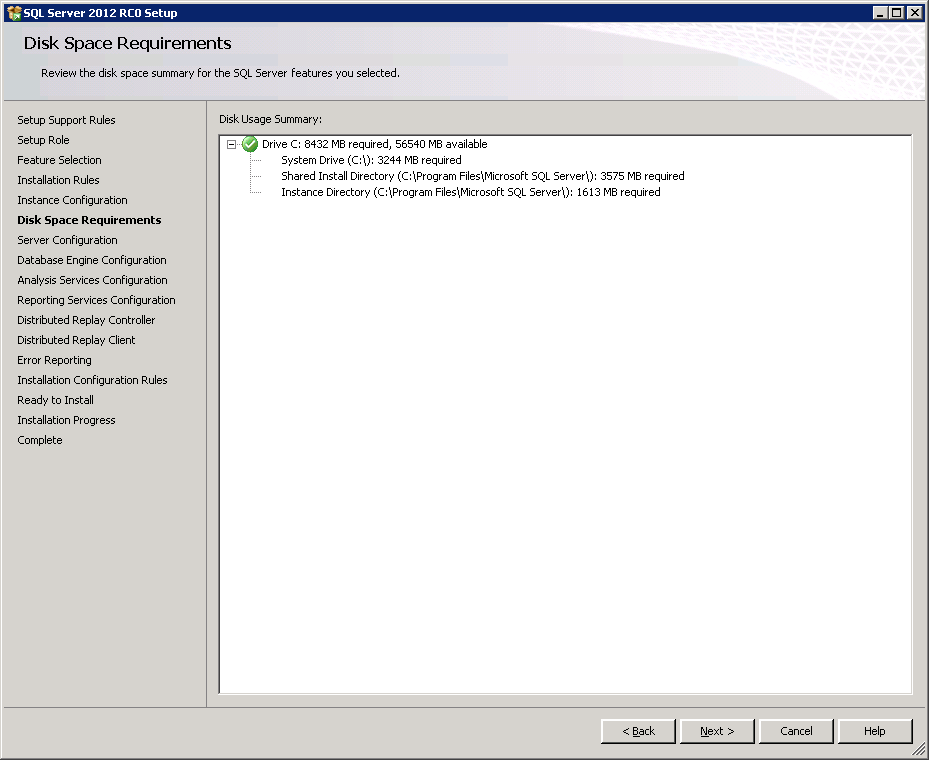Click Ready to Install in the sidebar
929x760 pixels.
tap(55, 400)
